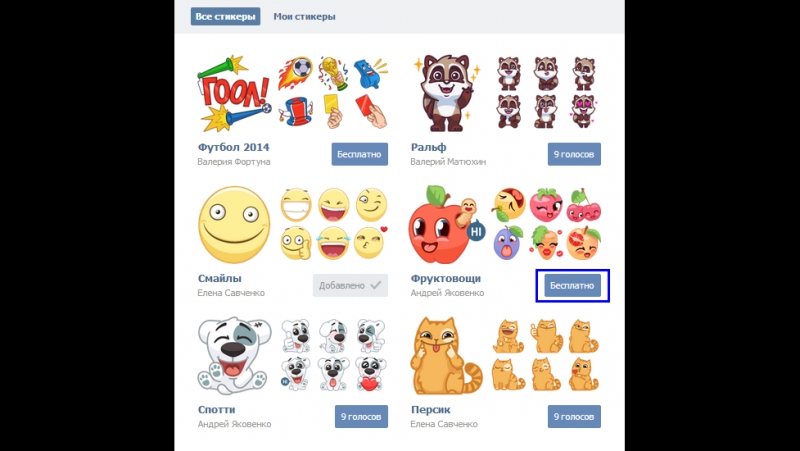Select the flaming soccer ball sticker
The width and height of the screenshot is (800, 451).
295,72
